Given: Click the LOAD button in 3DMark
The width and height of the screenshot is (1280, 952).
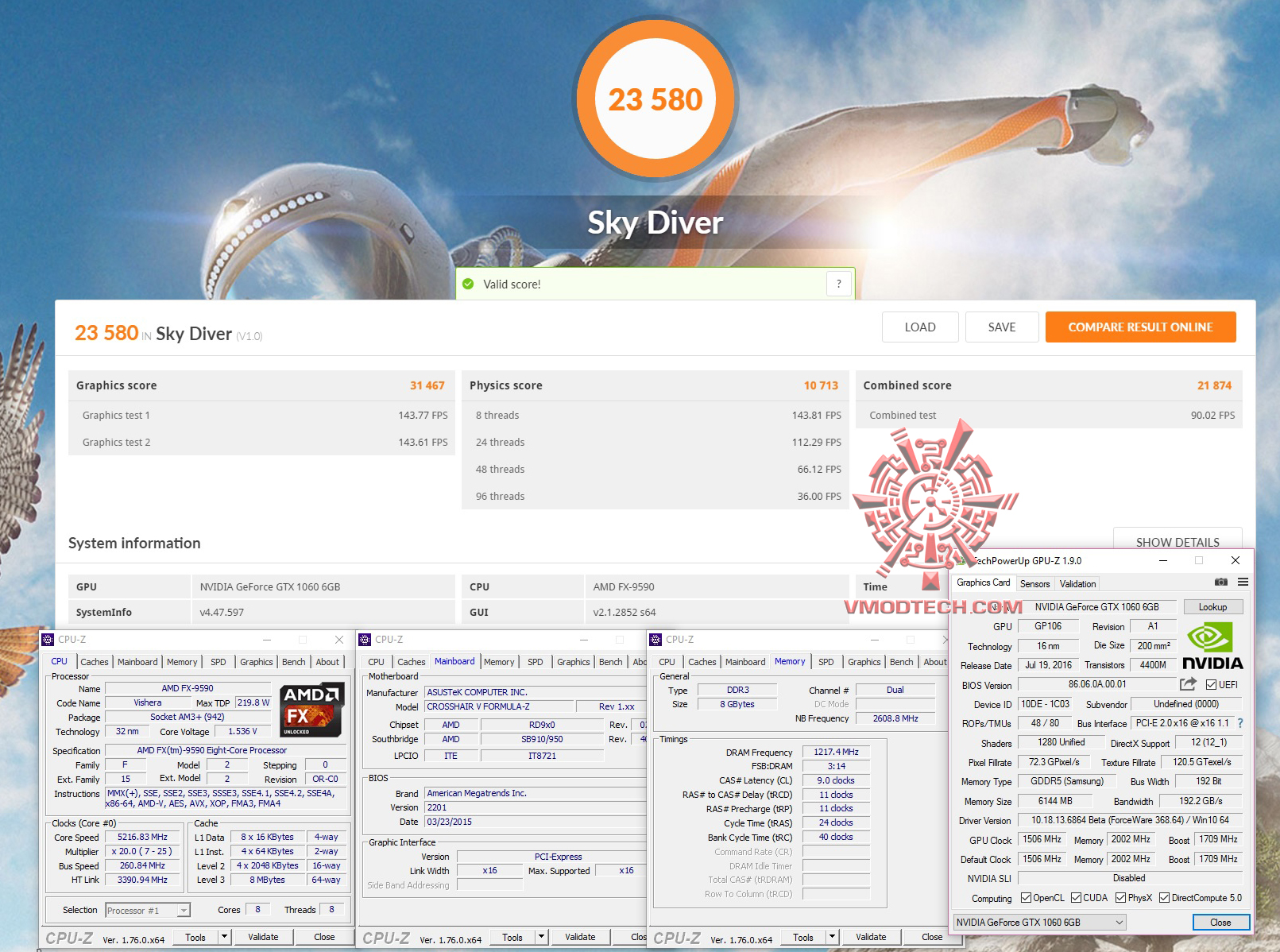Looking at the screenshot, I should click(920, 327).
